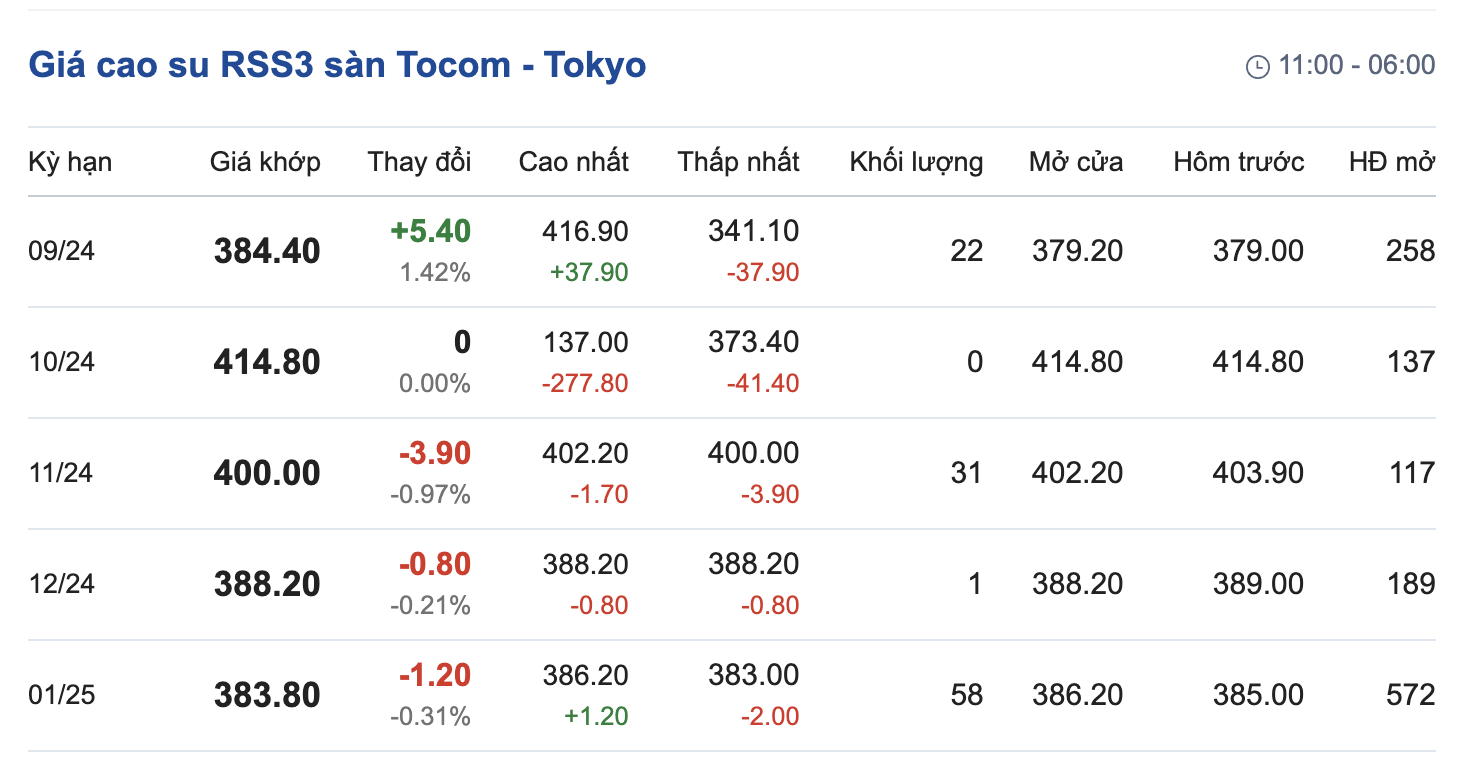
Task: Click the -3.90 red change value
Action: tap(434, 453)
